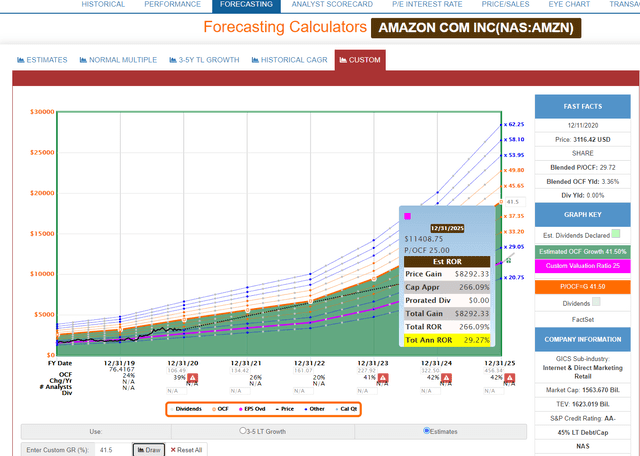The image size is (640, 456).
Task: Toggle Cal Qt series in the legend
Action: point(346,409)
